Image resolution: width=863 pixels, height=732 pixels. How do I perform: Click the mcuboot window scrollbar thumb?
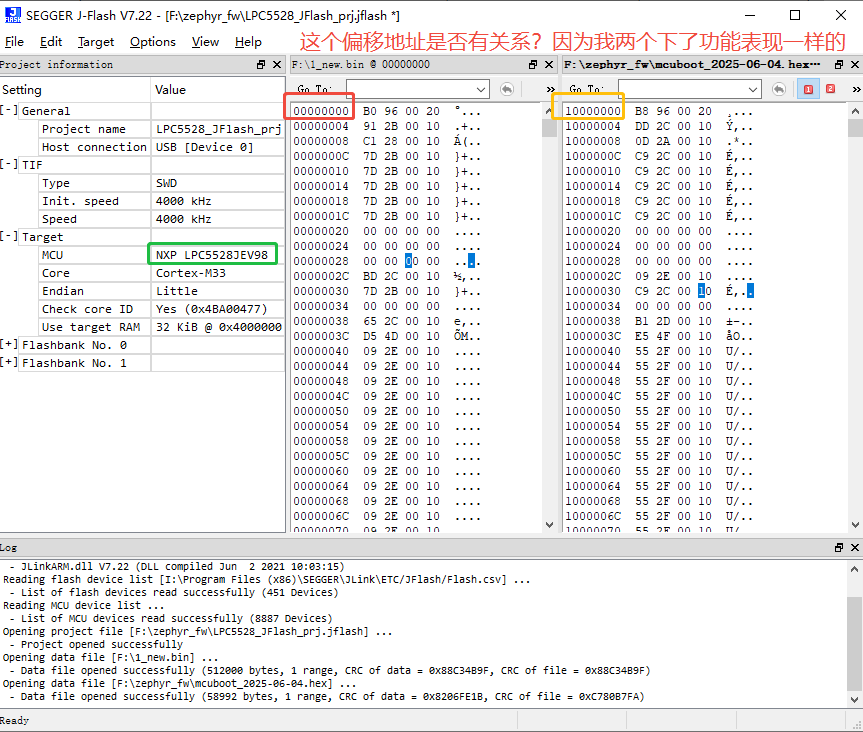click(x=855, y=128)
